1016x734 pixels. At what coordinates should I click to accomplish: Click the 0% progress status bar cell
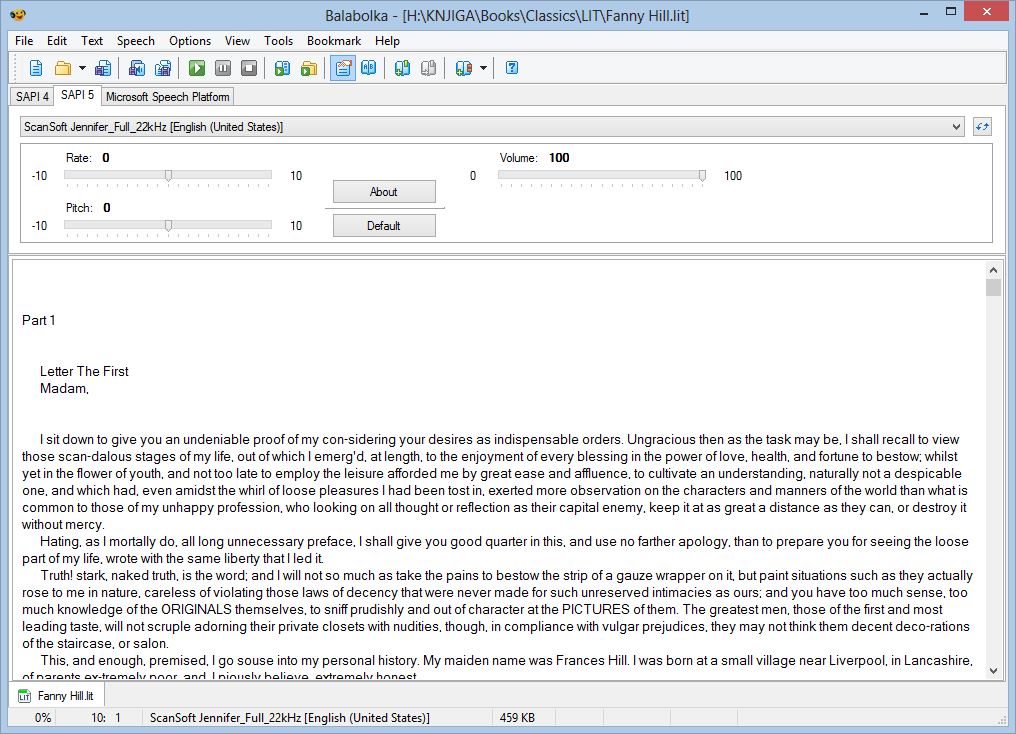pos(32,718)
